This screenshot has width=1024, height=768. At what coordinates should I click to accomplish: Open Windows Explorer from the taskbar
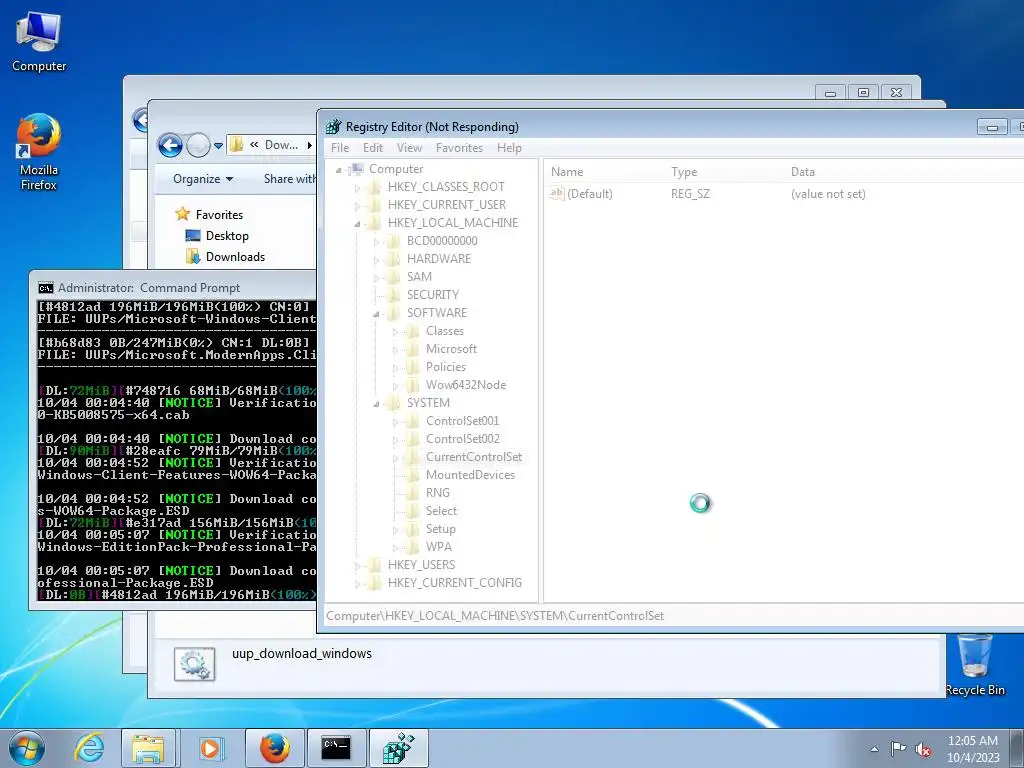(x=148, y=748)
